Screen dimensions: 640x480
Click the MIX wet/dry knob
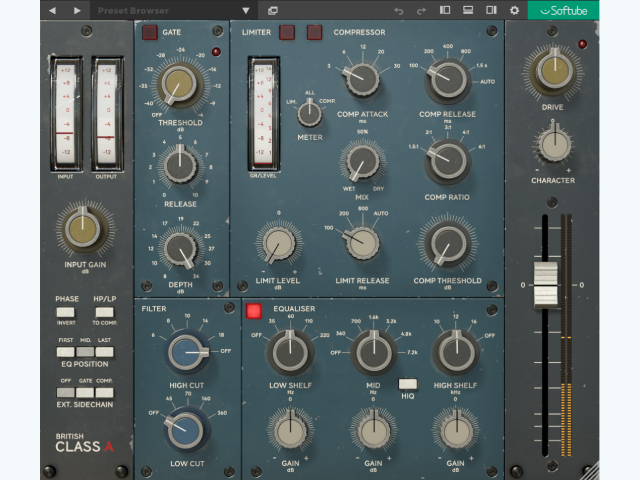[x=362, y=161]
